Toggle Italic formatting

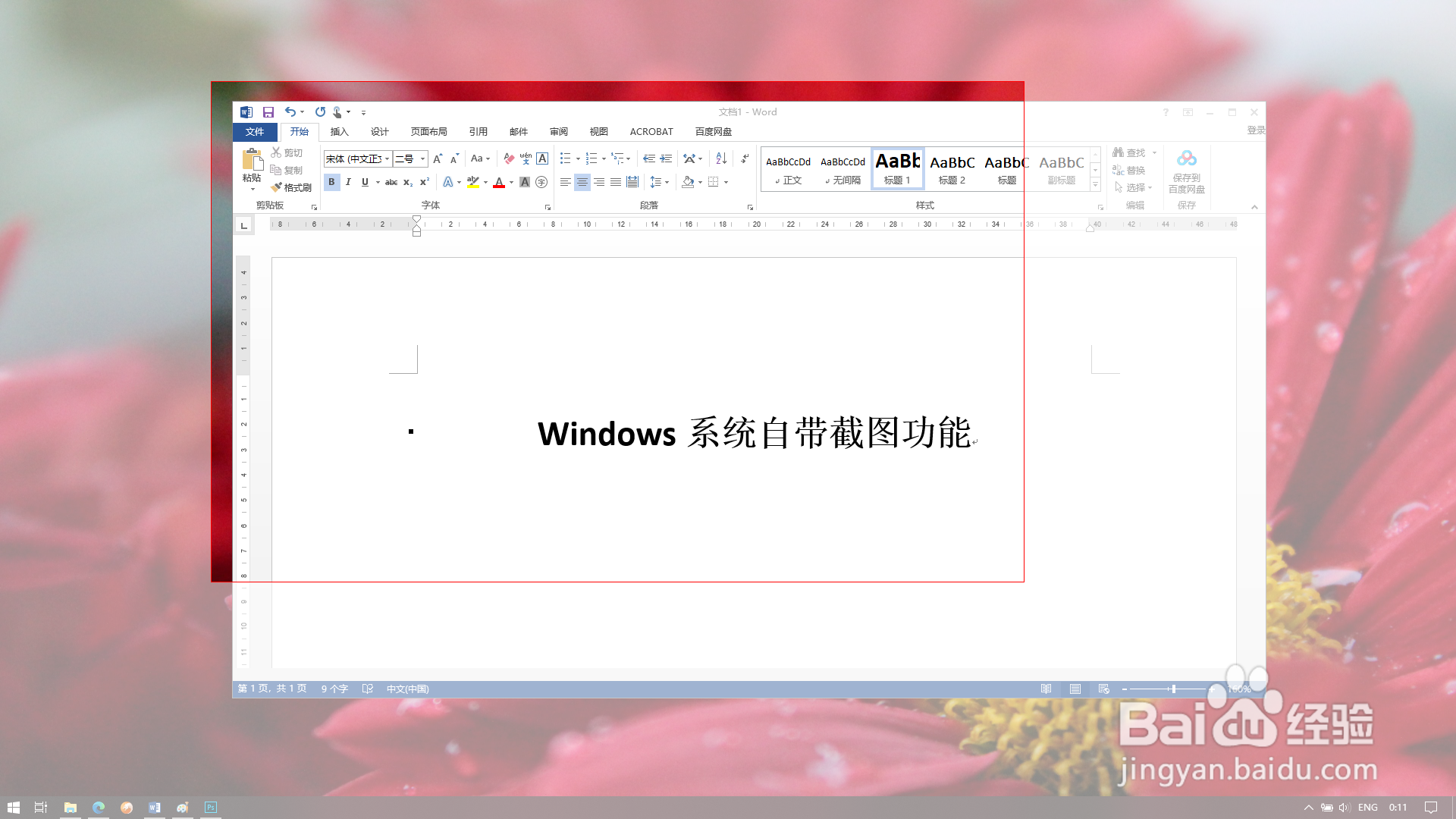[348, 182]
